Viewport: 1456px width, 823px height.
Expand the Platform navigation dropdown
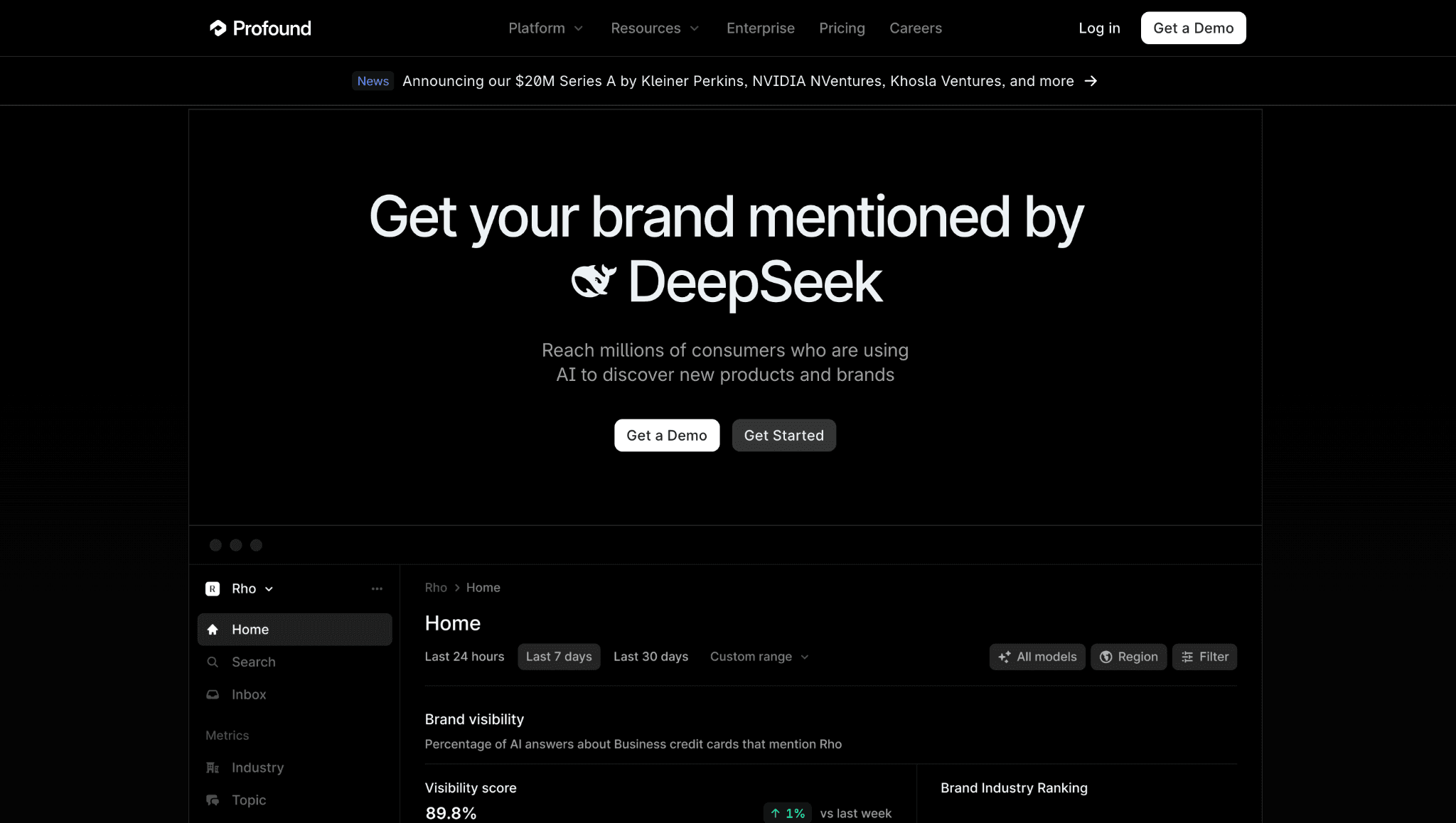tap(546, 28)
